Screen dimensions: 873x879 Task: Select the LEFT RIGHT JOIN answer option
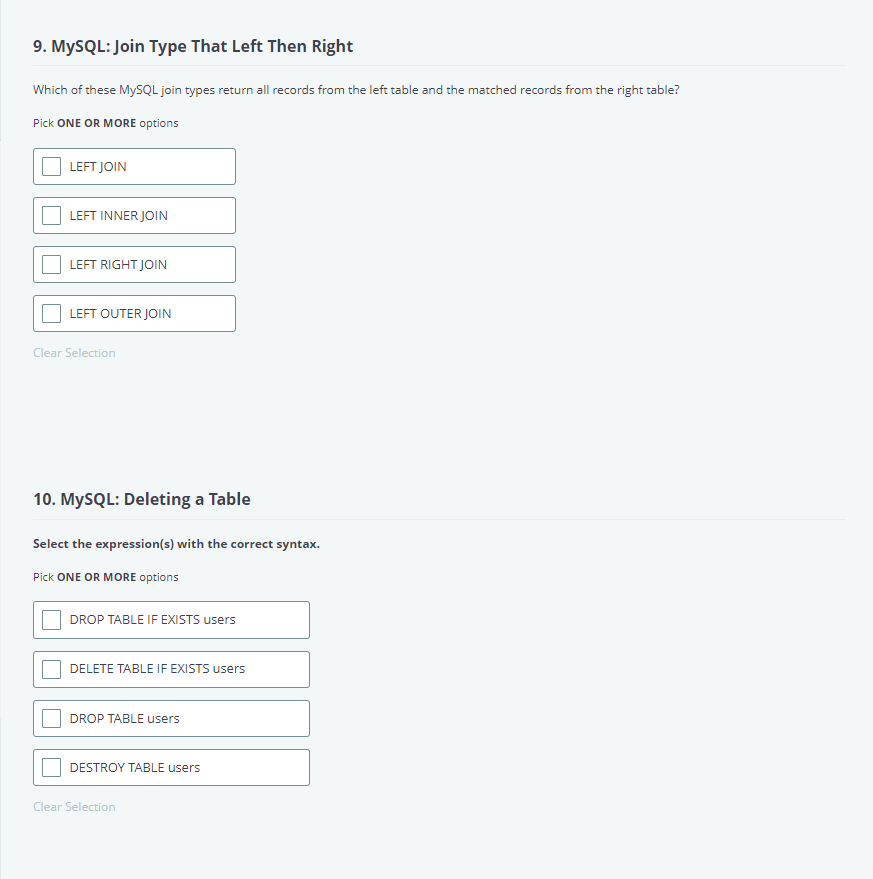pyautogui.click(x=134, y=264)
